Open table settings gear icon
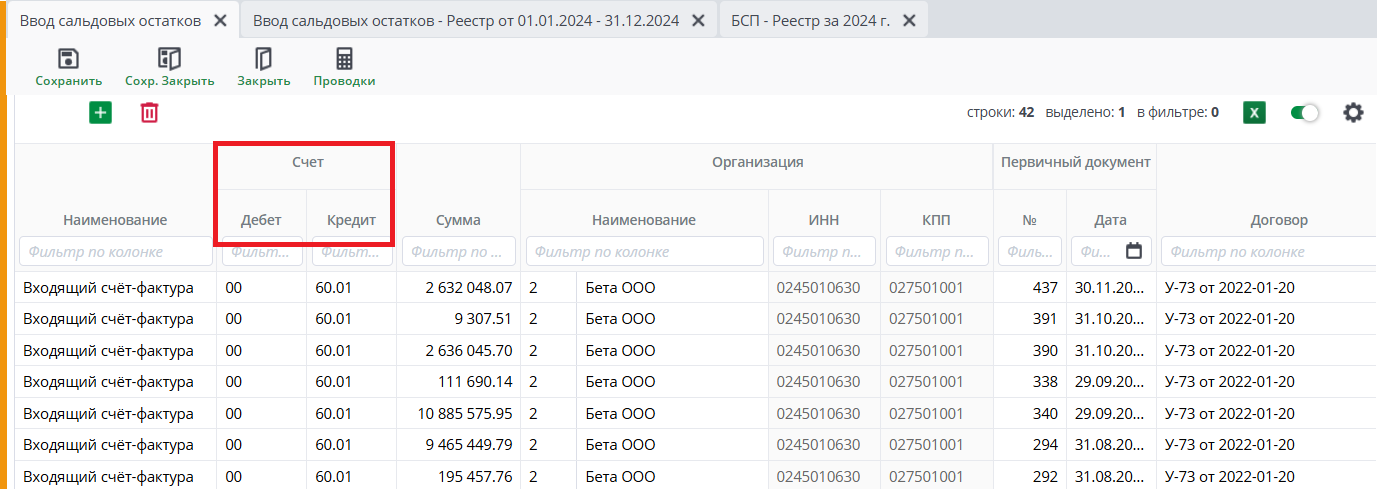This screenshot has height=489, width=1377. coord(1353,113)
